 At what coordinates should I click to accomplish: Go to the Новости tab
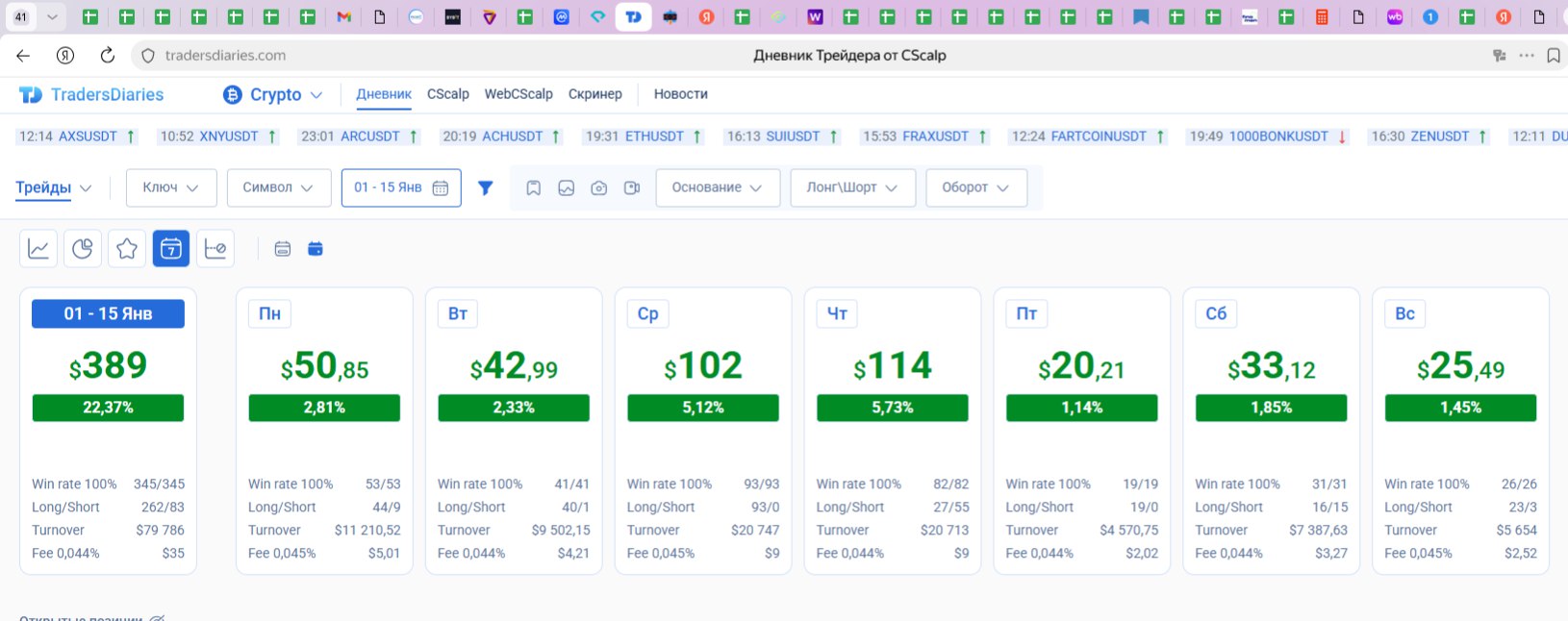click(680, 94)
